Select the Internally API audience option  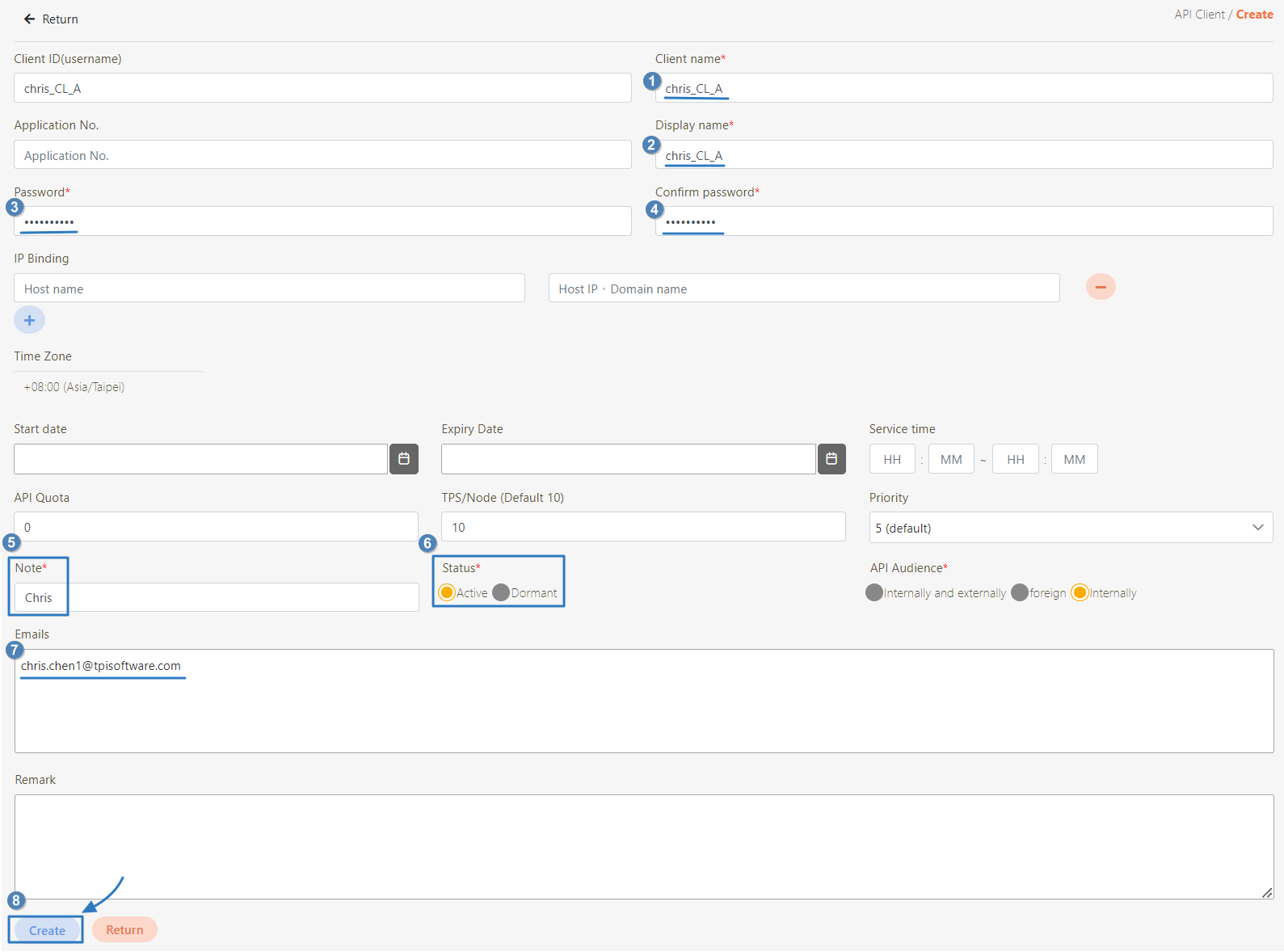[1080, 593]
